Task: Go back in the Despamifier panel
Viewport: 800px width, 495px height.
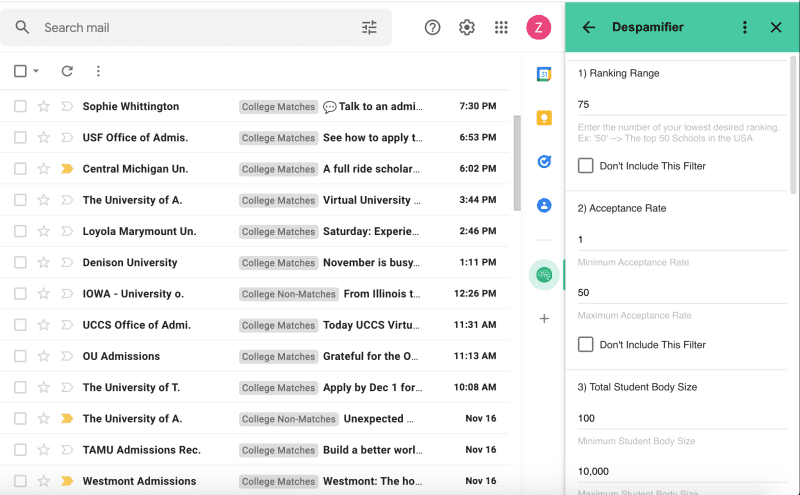Action: coord(589,28)
